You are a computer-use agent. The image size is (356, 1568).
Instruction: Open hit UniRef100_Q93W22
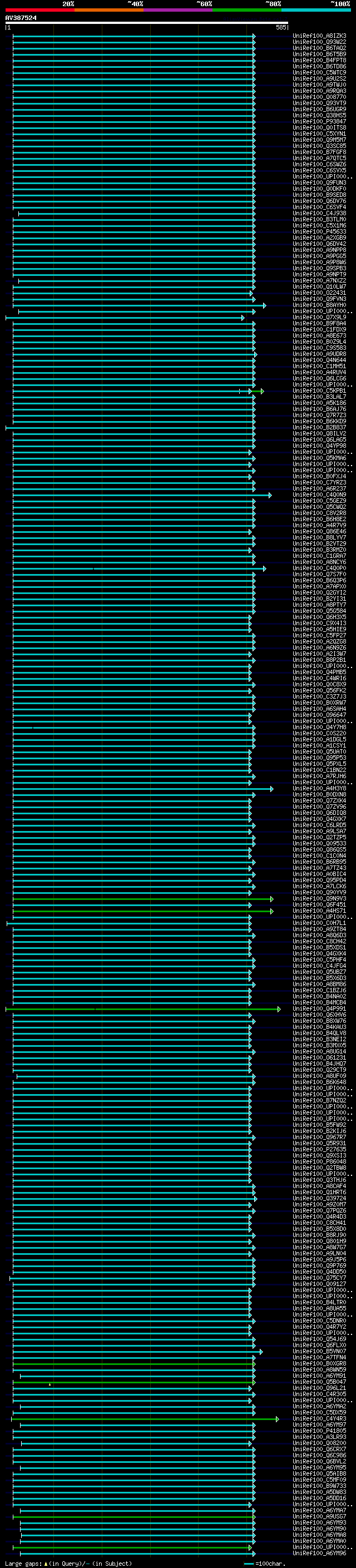(x=319, y=43)
